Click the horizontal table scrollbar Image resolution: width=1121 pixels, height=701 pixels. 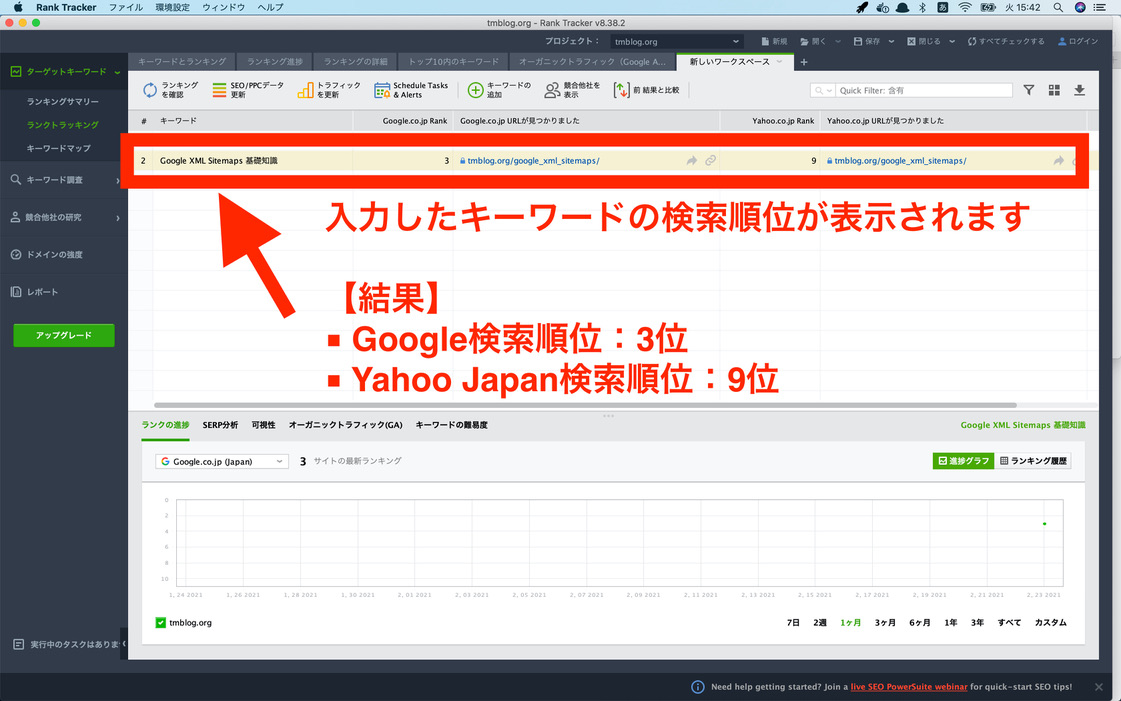tap(585, 405)
